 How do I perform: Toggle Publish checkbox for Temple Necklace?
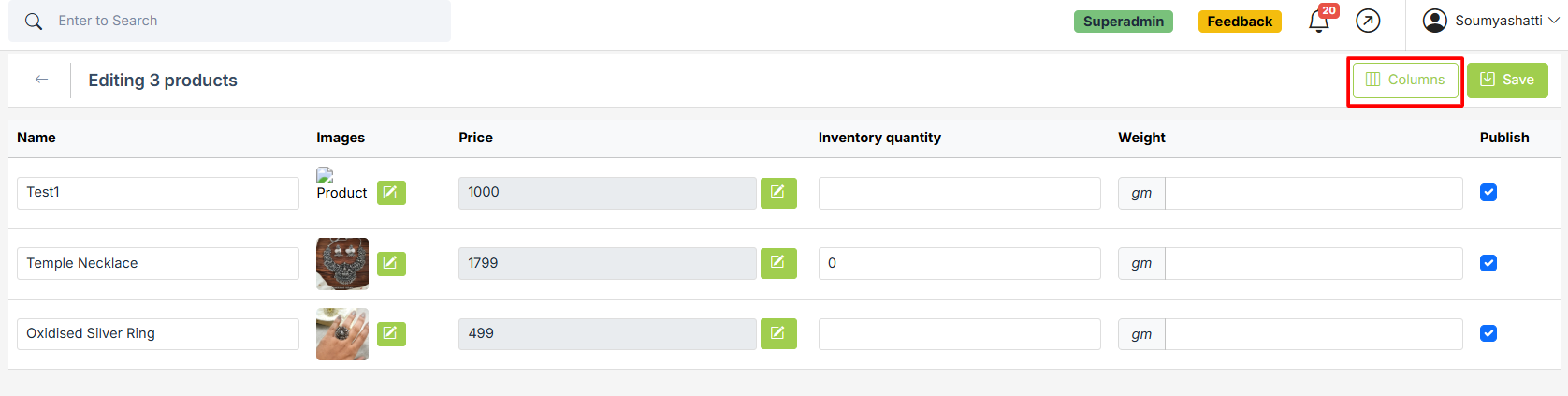click(1488, 263)
